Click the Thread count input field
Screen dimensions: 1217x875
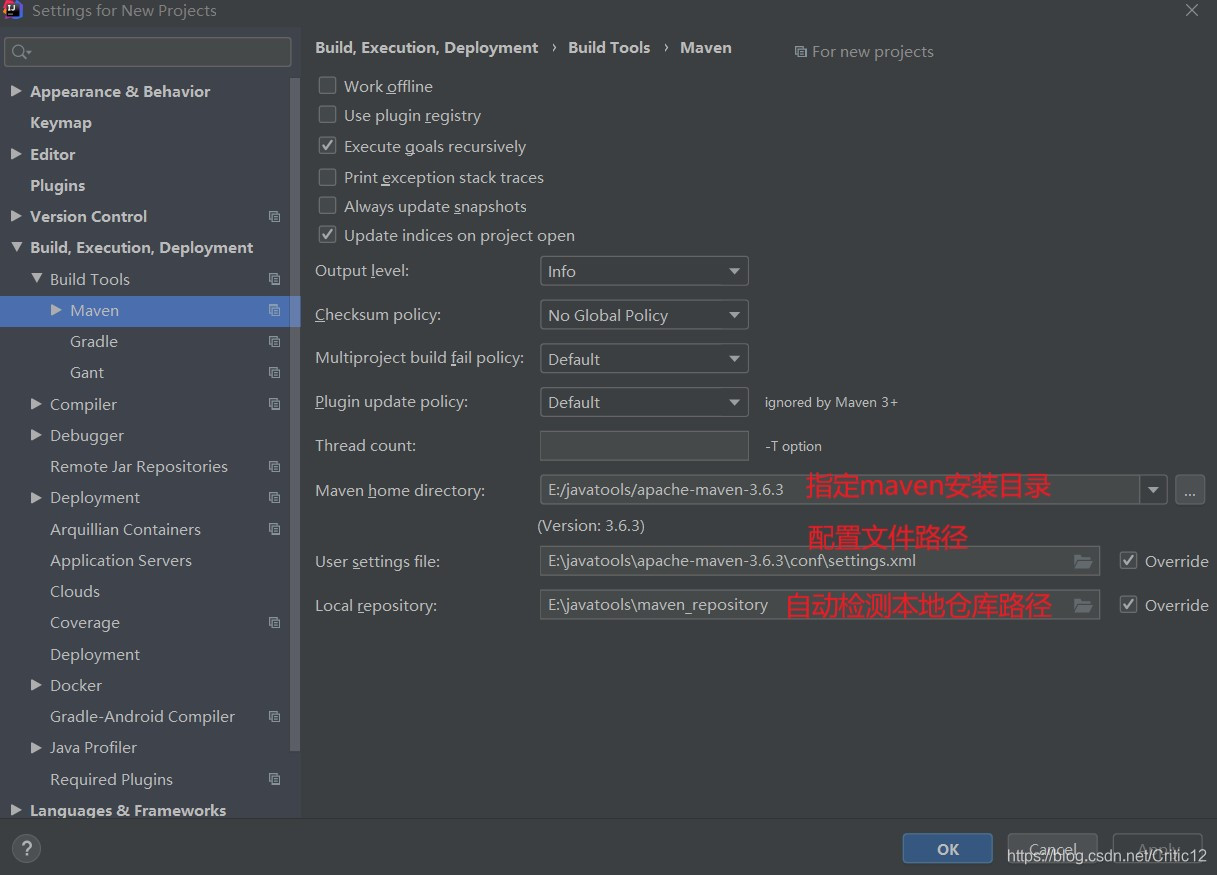644,446
